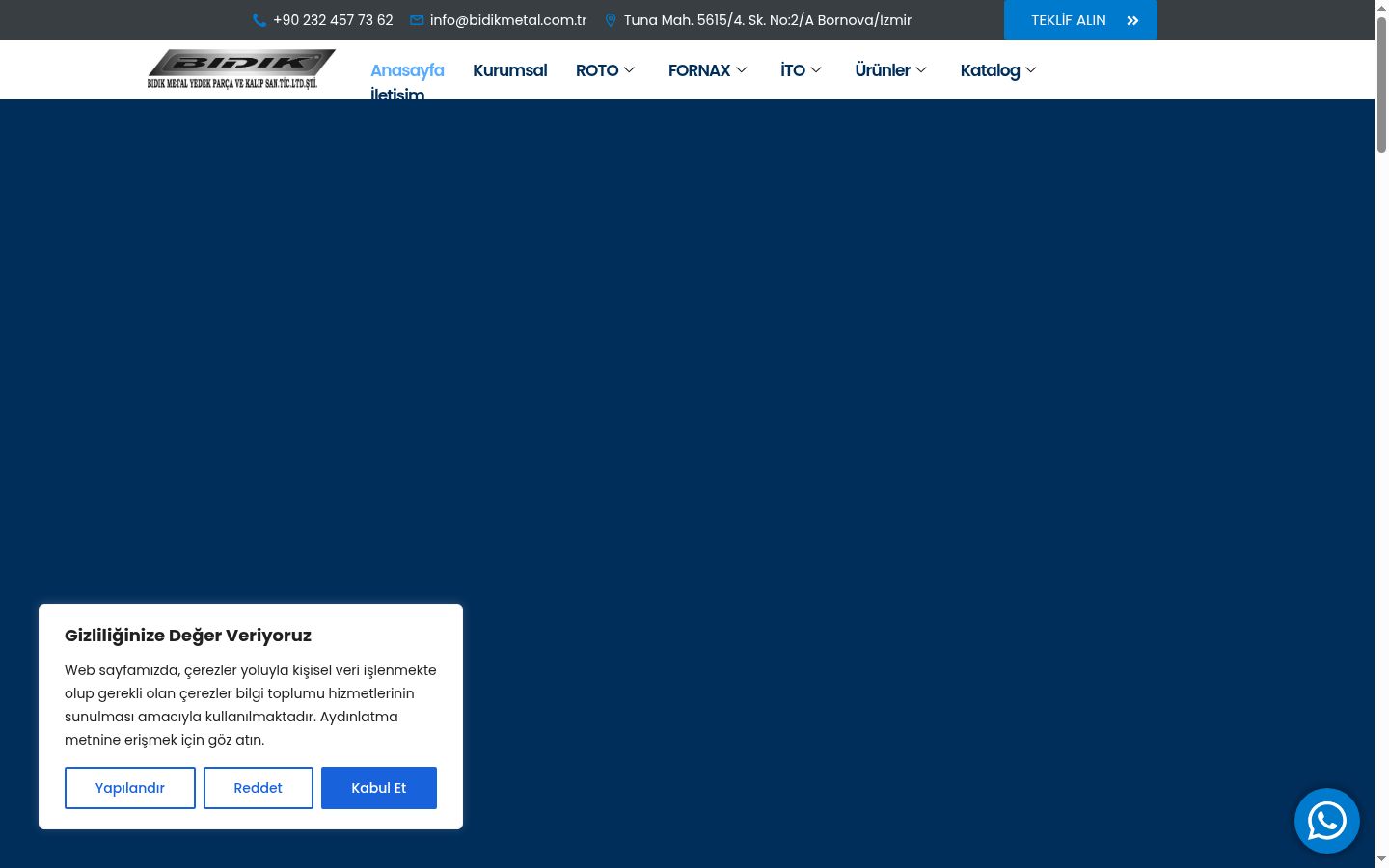Click the double arrow icon on TEKLİF ALIN
1389x868 pixels.
[1132, 20]
